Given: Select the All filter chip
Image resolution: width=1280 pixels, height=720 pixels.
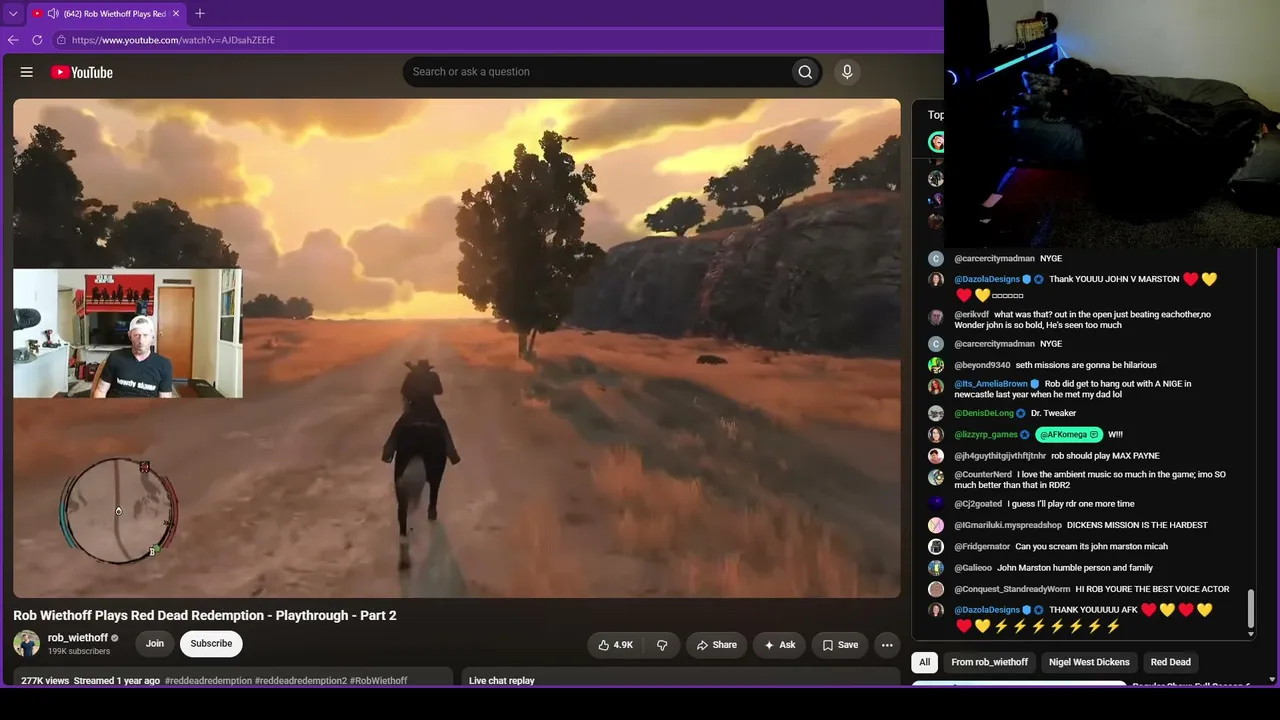Looking at the screenshot, I should (925, 662).
